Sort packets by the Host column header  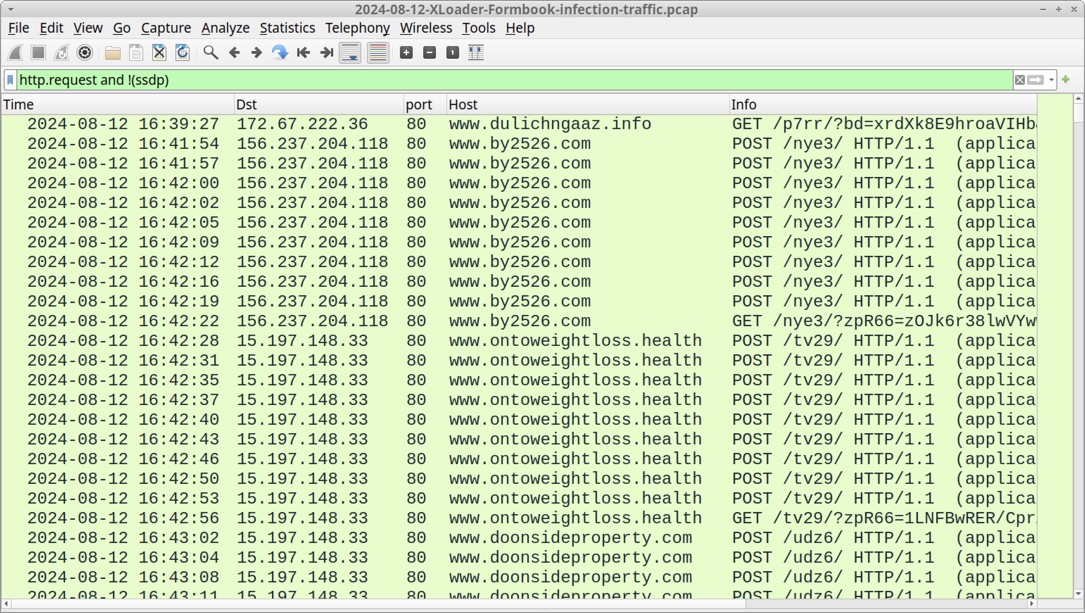pyautogui.click(x=587, y=104)
